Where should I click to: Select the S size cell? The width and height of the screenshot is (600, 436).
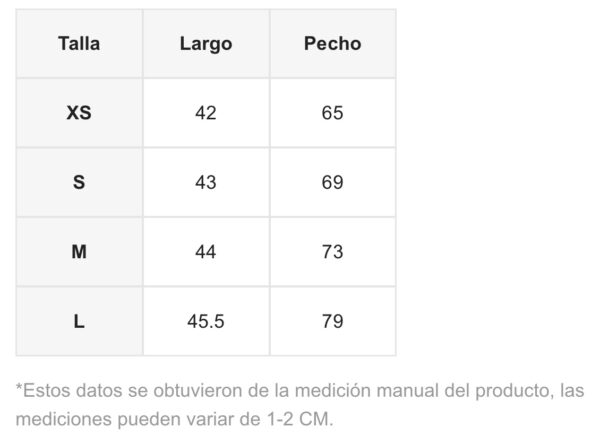click(x=79, y=183)
